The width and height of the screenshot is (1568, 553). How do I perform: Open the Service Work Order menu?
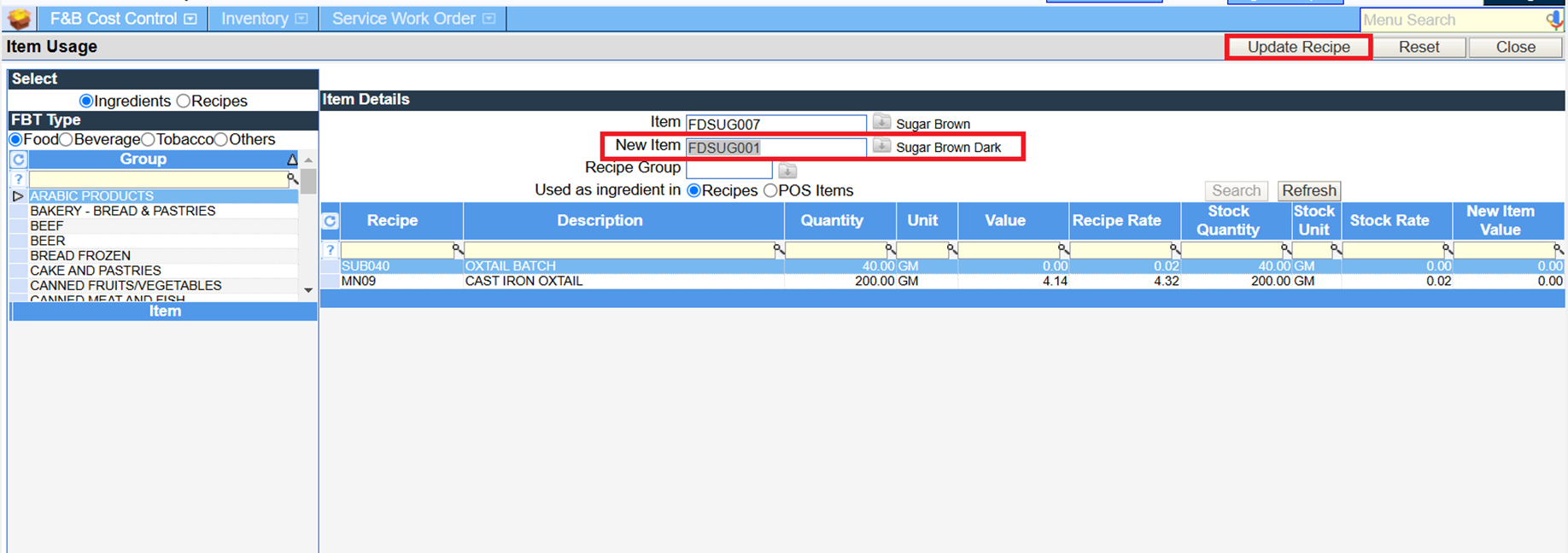412,19
